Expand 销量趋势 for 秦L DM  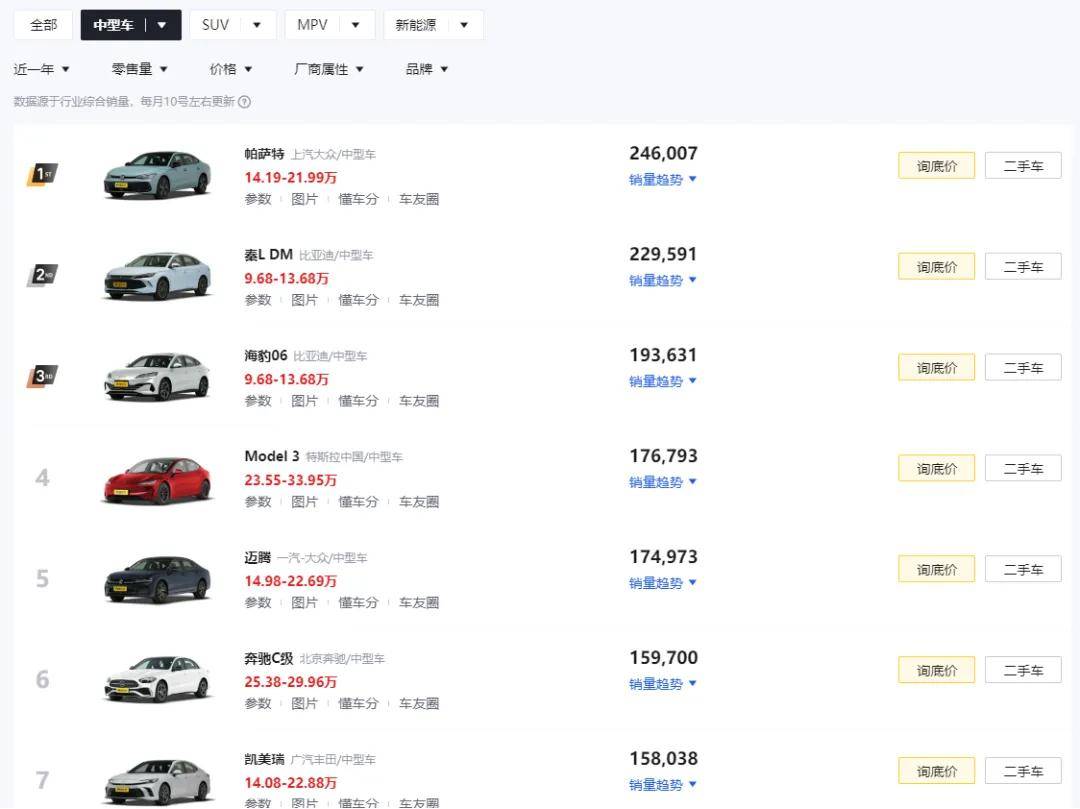pos(663,280)
